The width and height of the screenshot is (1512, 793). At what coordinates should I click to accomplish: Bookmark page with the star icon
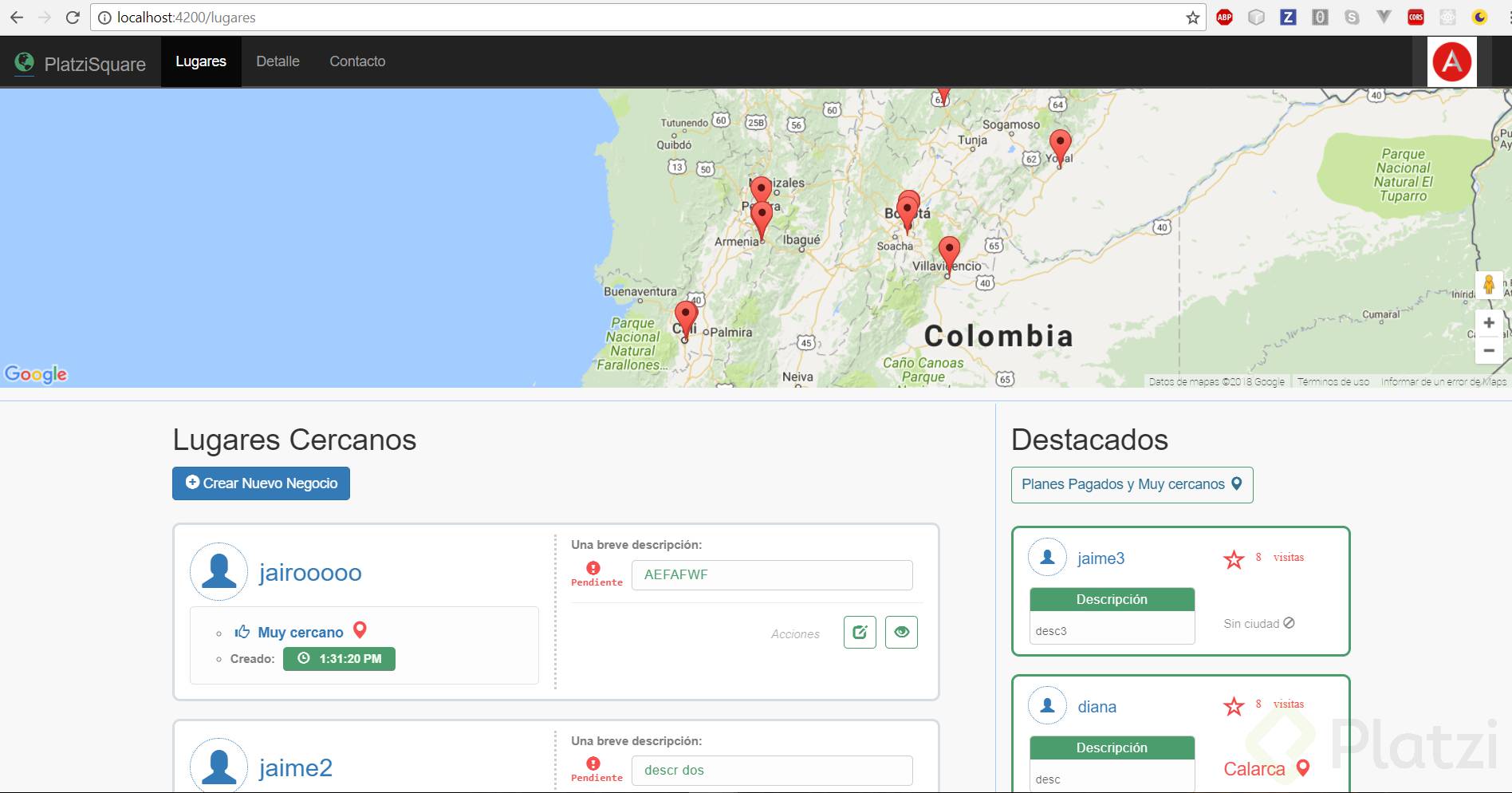tap(1192, 18)
